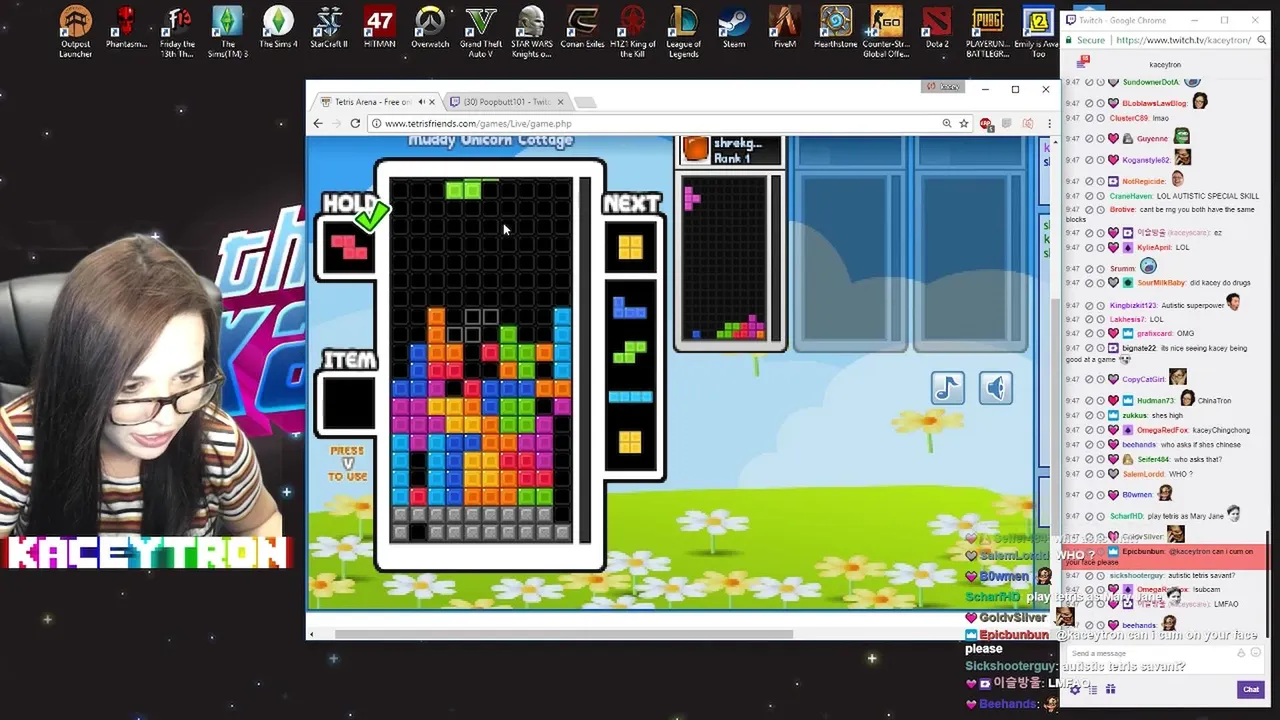Switch to the Tetris Arena tab
1280x720 pixels.
(375, 102)
